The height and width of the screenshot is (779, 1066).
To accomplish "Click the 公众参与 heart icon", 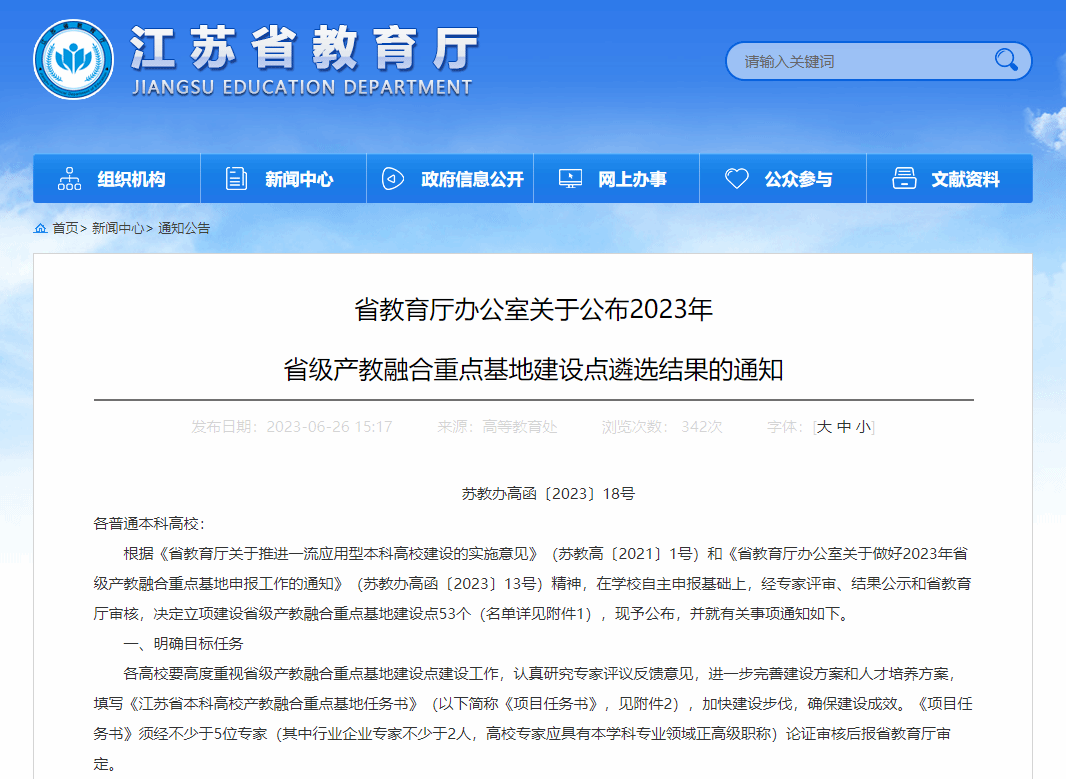I will 736,179.
